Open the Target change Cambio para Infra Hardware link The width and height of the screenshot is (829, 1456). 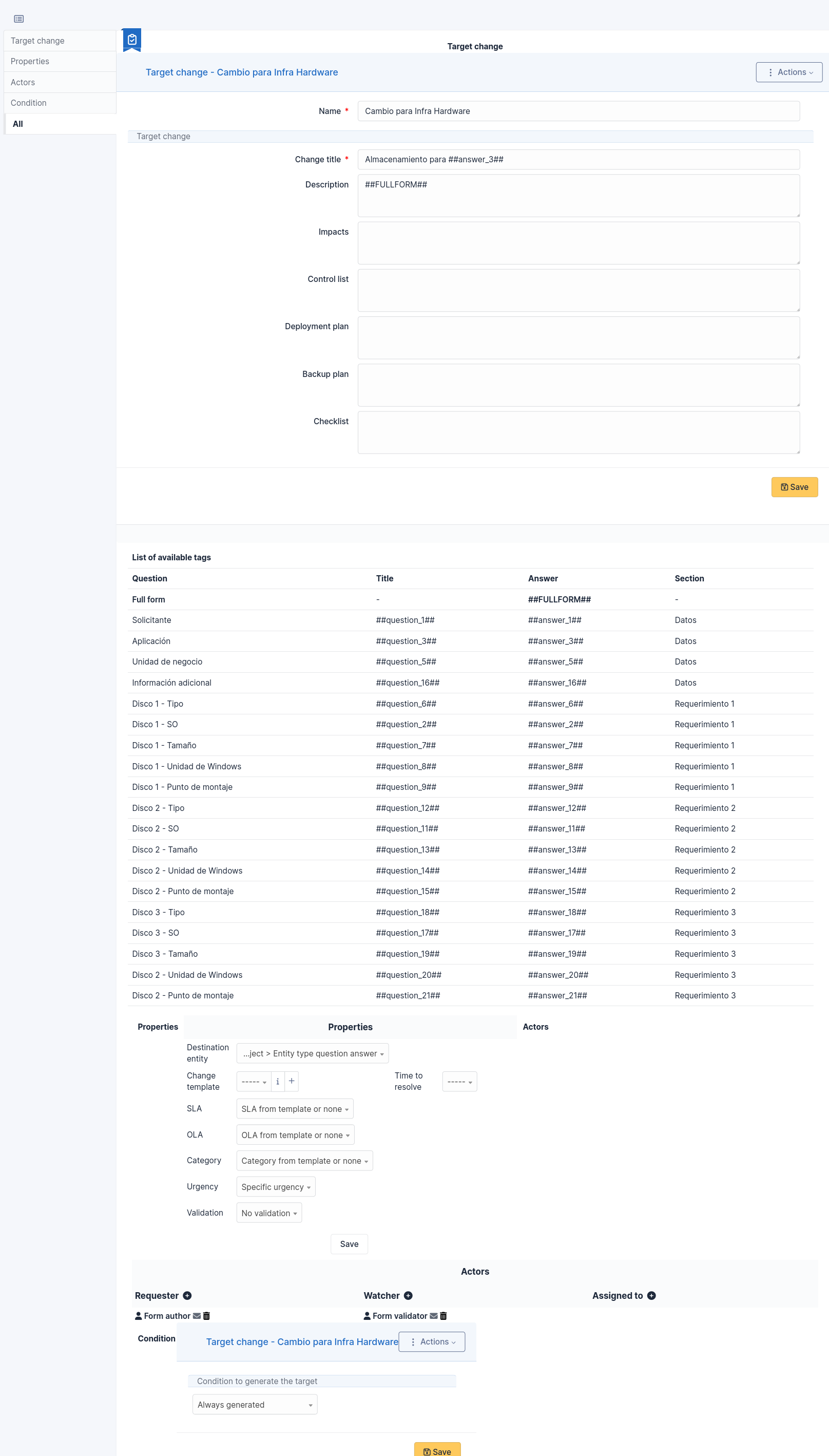pos(241,72)
